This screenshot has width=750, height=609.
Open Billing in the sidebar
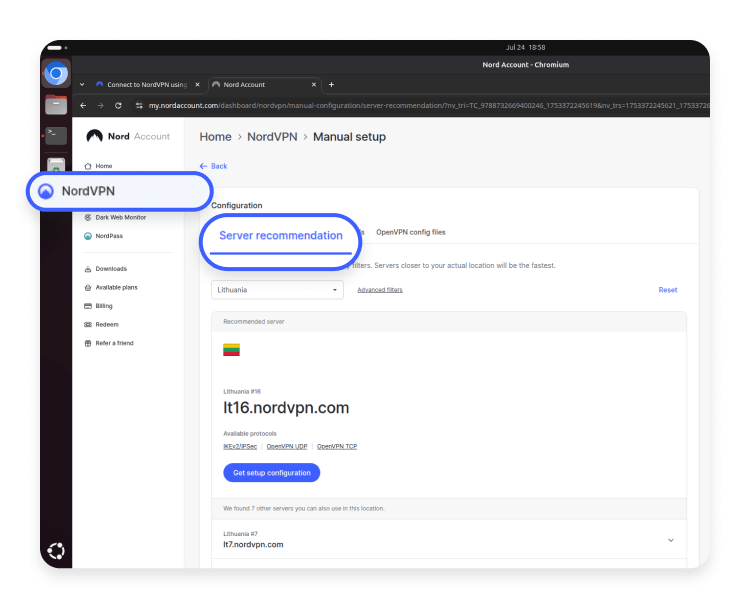pos(99,306)
